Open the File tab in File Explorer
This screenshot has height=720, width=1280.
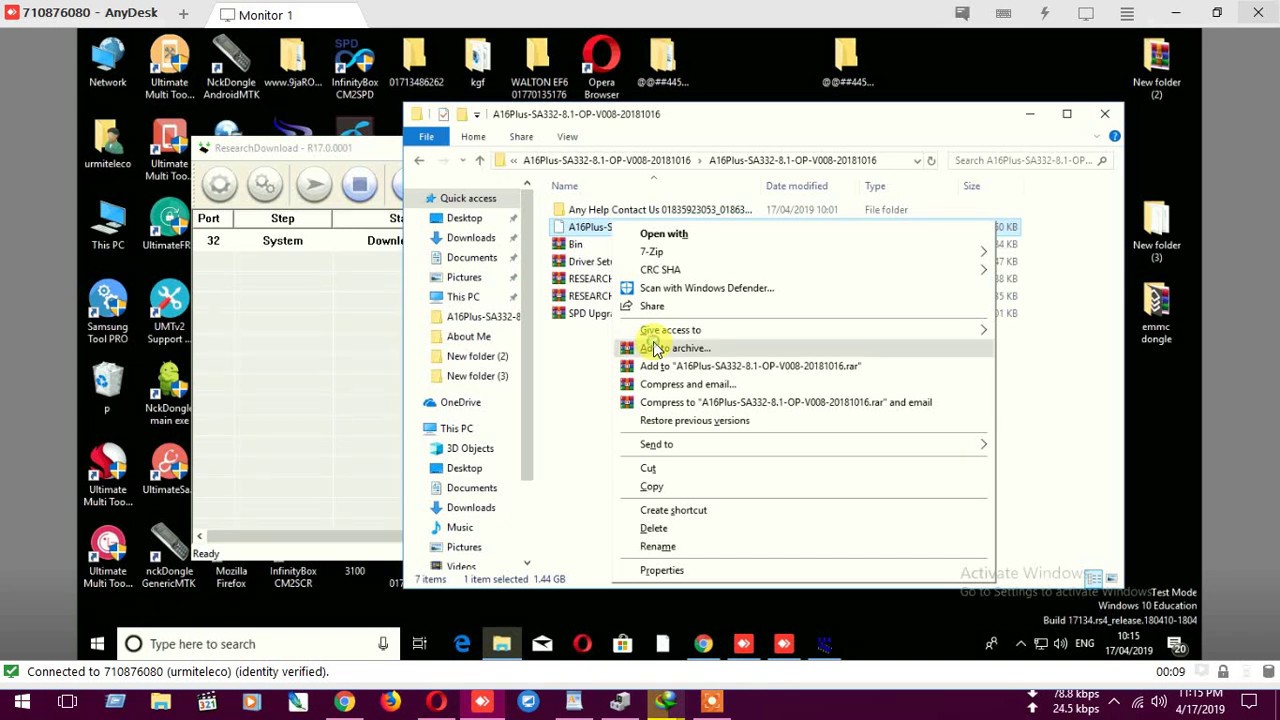[426, 137]
